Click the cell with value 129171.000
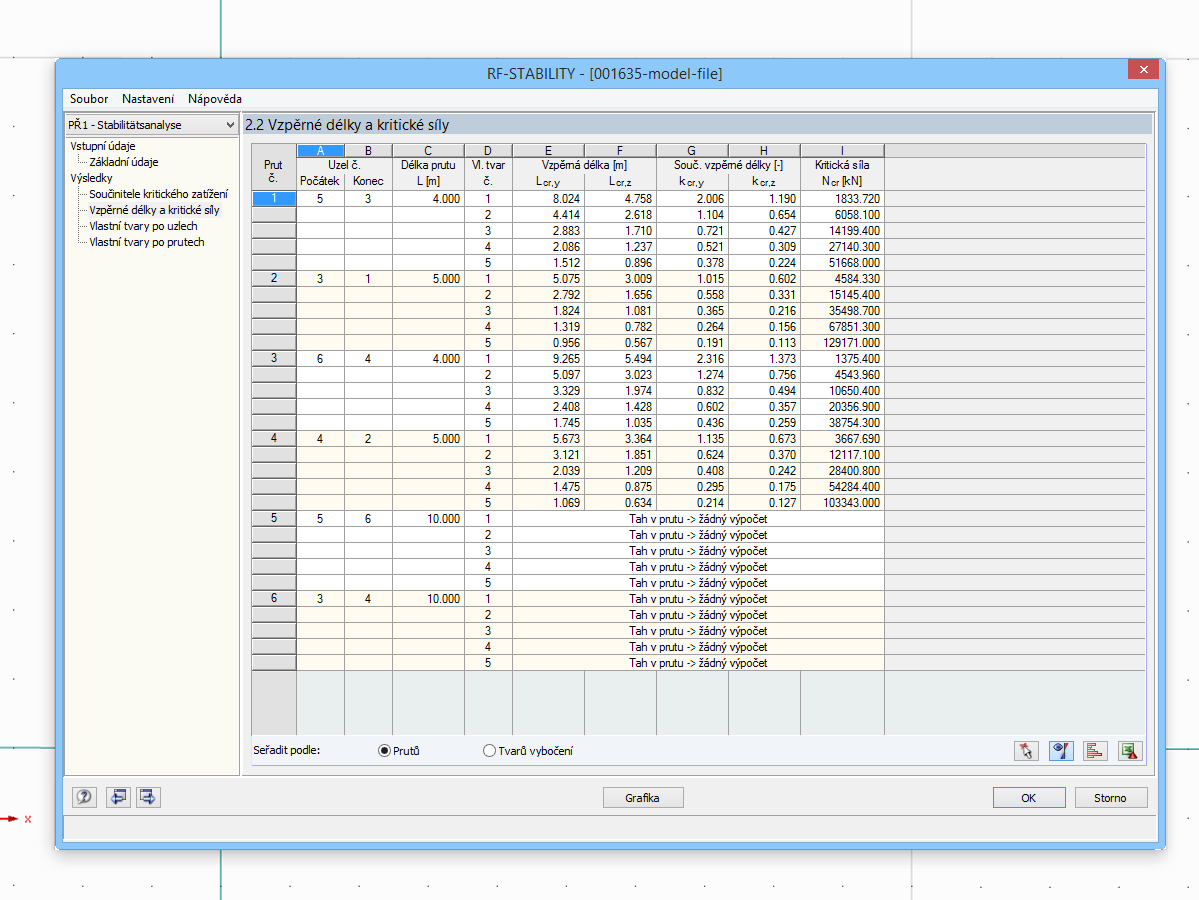Screen dimensions: 1199x900 point(842,343)
